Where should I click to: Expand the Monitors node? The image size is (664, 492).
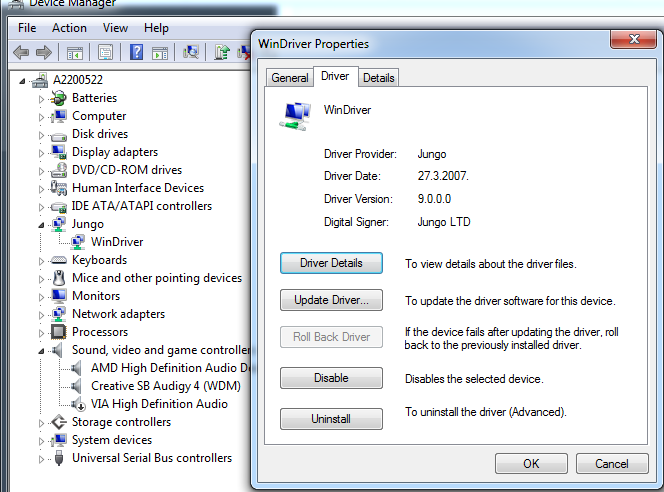click(x=41, y=297)
